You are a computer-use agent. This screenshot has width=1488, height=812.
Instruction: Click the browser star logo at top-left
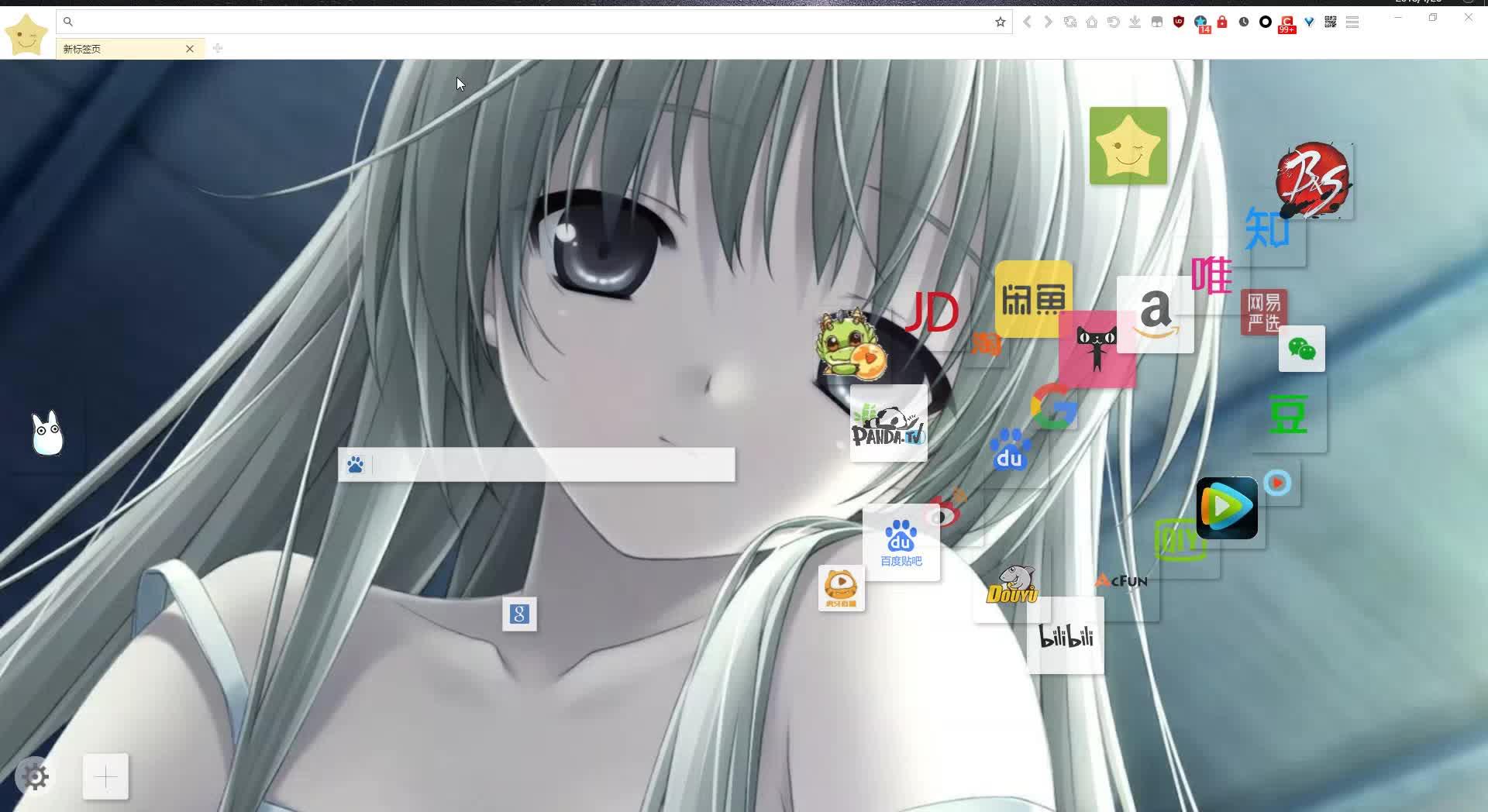point(26,35)
